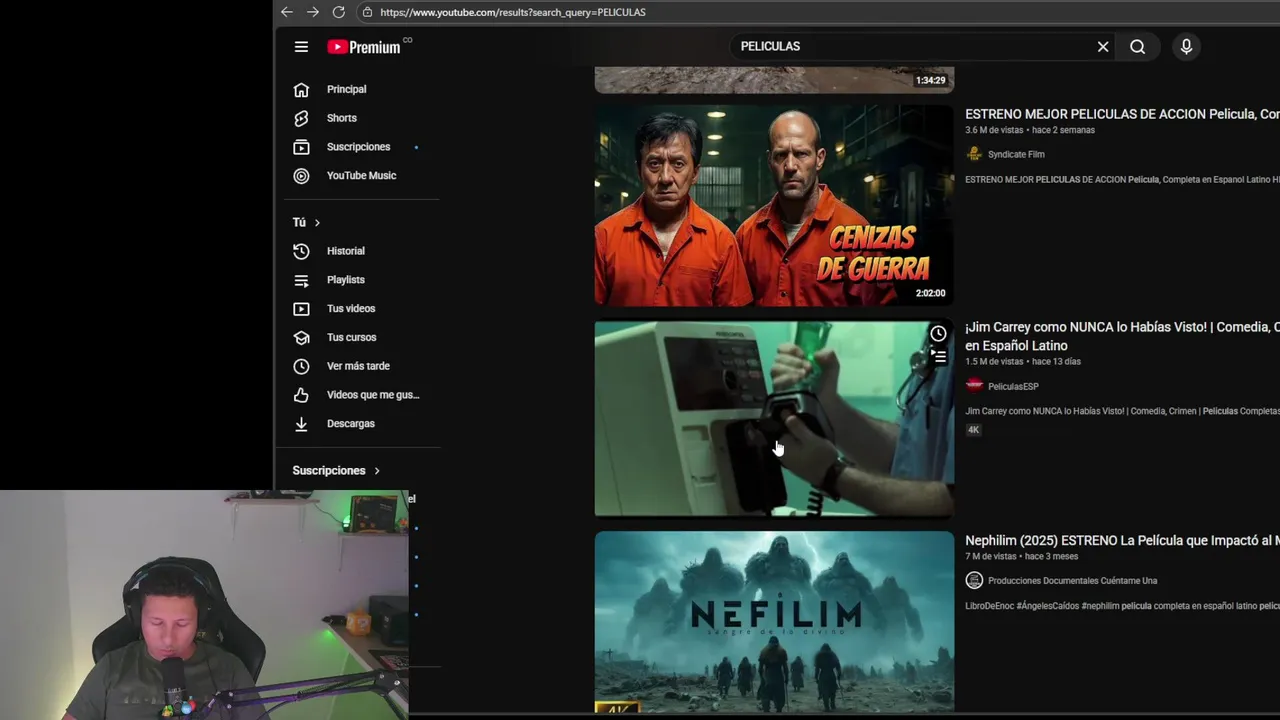Open the partially visible 1:34:29 video thumbnail

[774, 80]
